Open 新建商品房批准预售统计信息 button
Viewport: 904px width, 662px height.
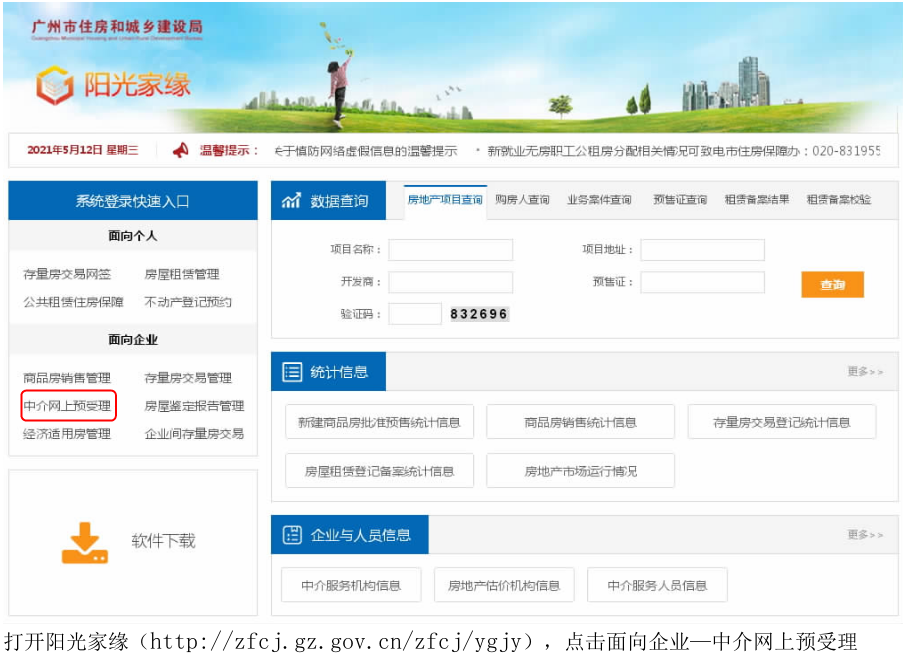(379, 422)
